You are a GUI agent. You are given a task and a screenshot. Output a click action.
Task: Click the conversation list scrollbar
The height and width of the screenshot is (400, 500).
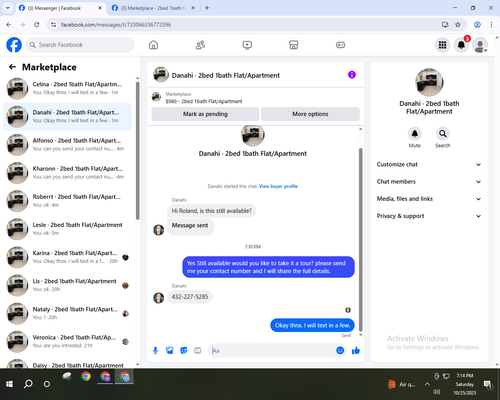tap(137, 151)
